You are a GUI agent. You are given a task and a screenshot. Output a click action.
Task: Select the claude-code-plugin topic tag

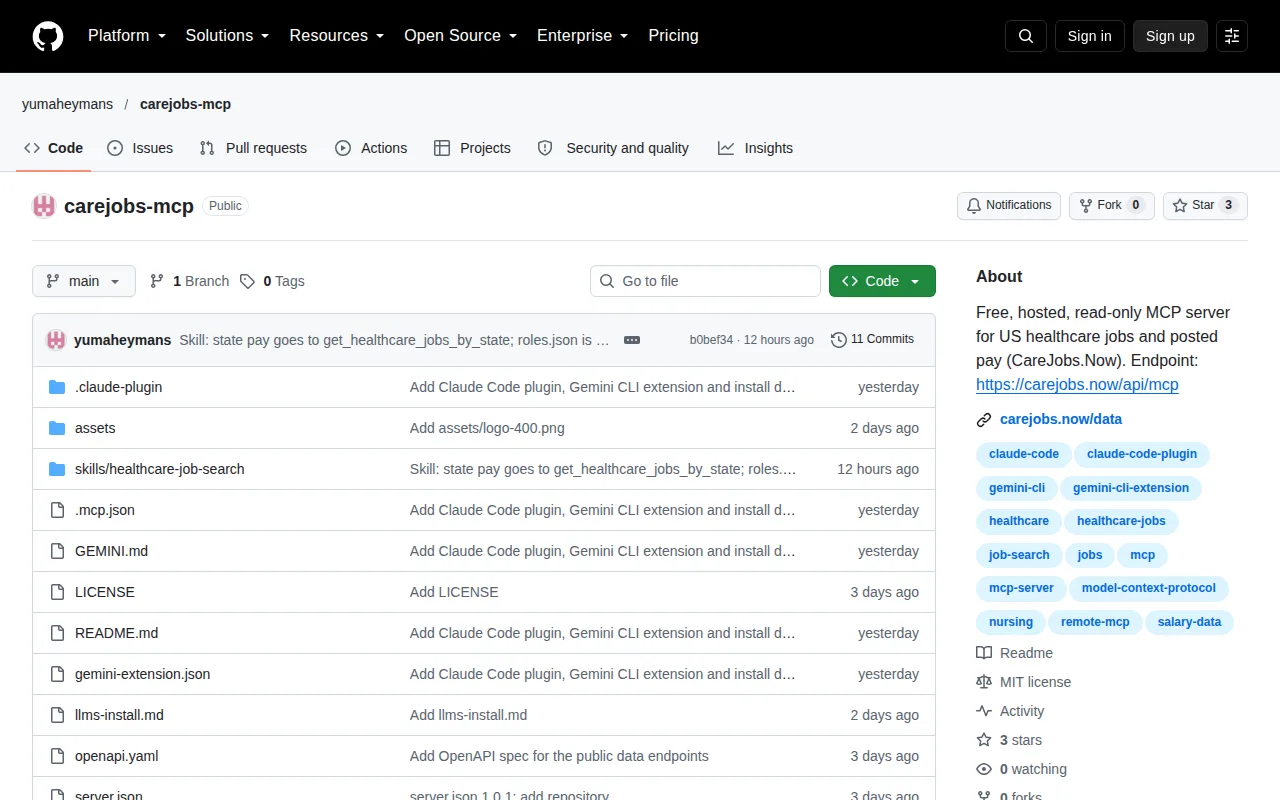point(1142,454)
